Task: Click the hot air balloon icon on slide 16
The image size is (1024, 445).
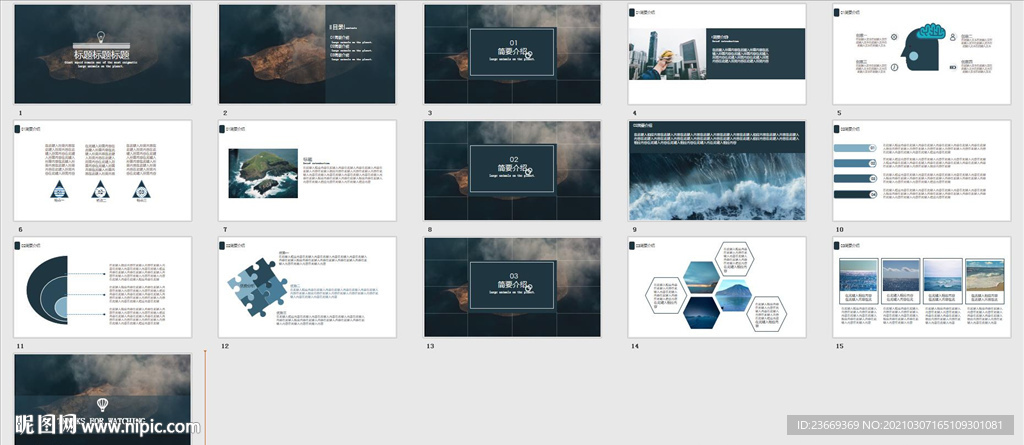Action: (x=103, y=404)
